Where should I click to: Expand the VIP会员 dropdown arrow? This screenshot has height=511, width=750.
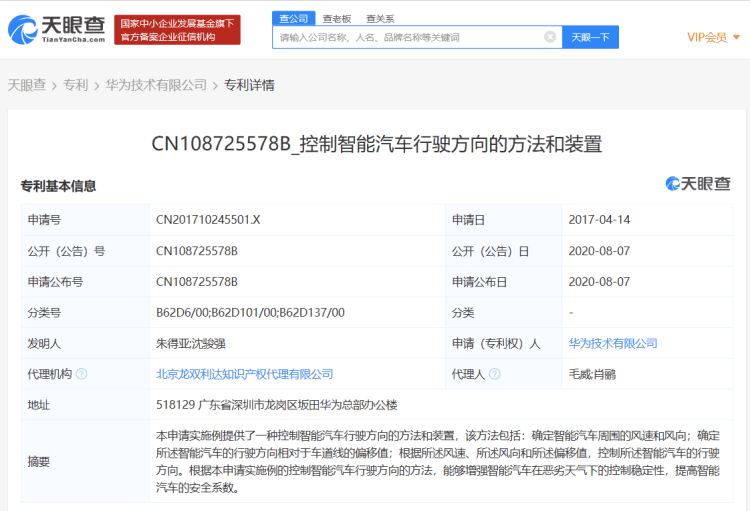[736, 37]
